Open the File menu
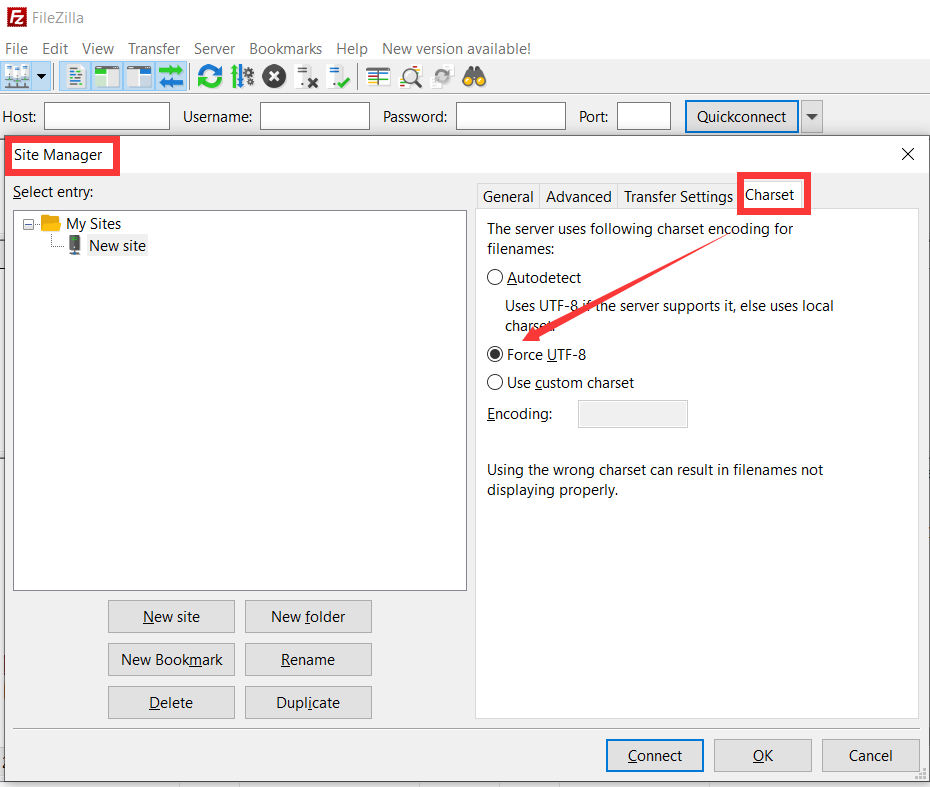This screenshot has height=787, width=930. coord(17,49)
